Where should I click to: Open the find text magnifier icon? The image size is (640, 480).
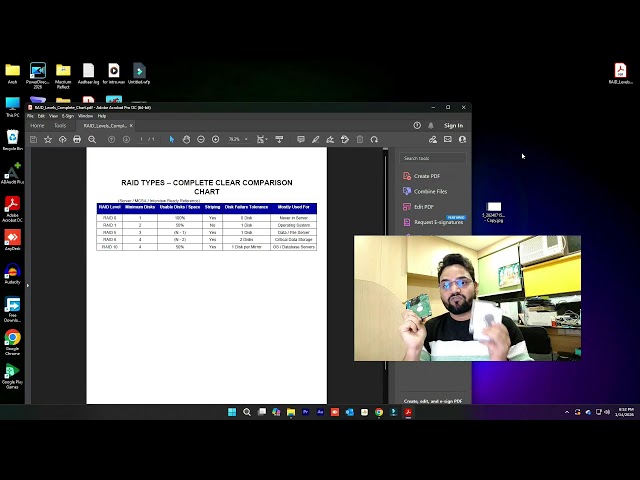pos(92,140)
